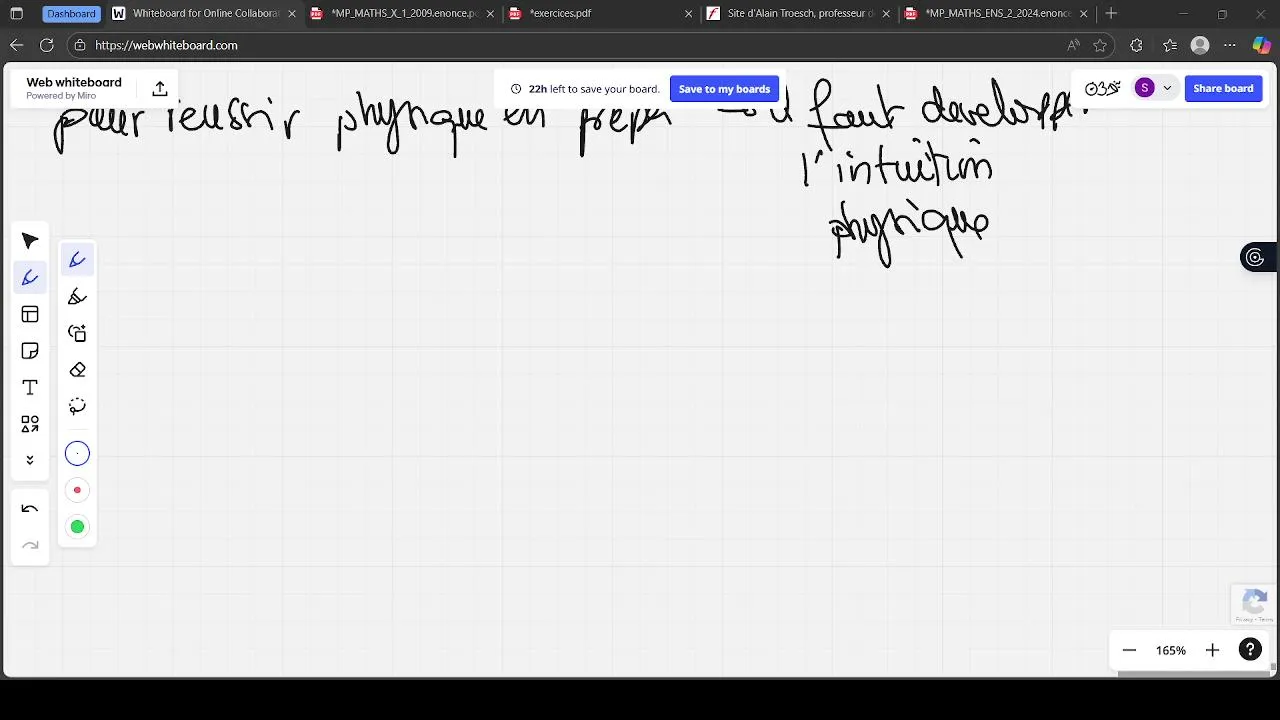Open the browser profile icon
This screenshot has width=1280, height=720.
[x=1200, y=45]
